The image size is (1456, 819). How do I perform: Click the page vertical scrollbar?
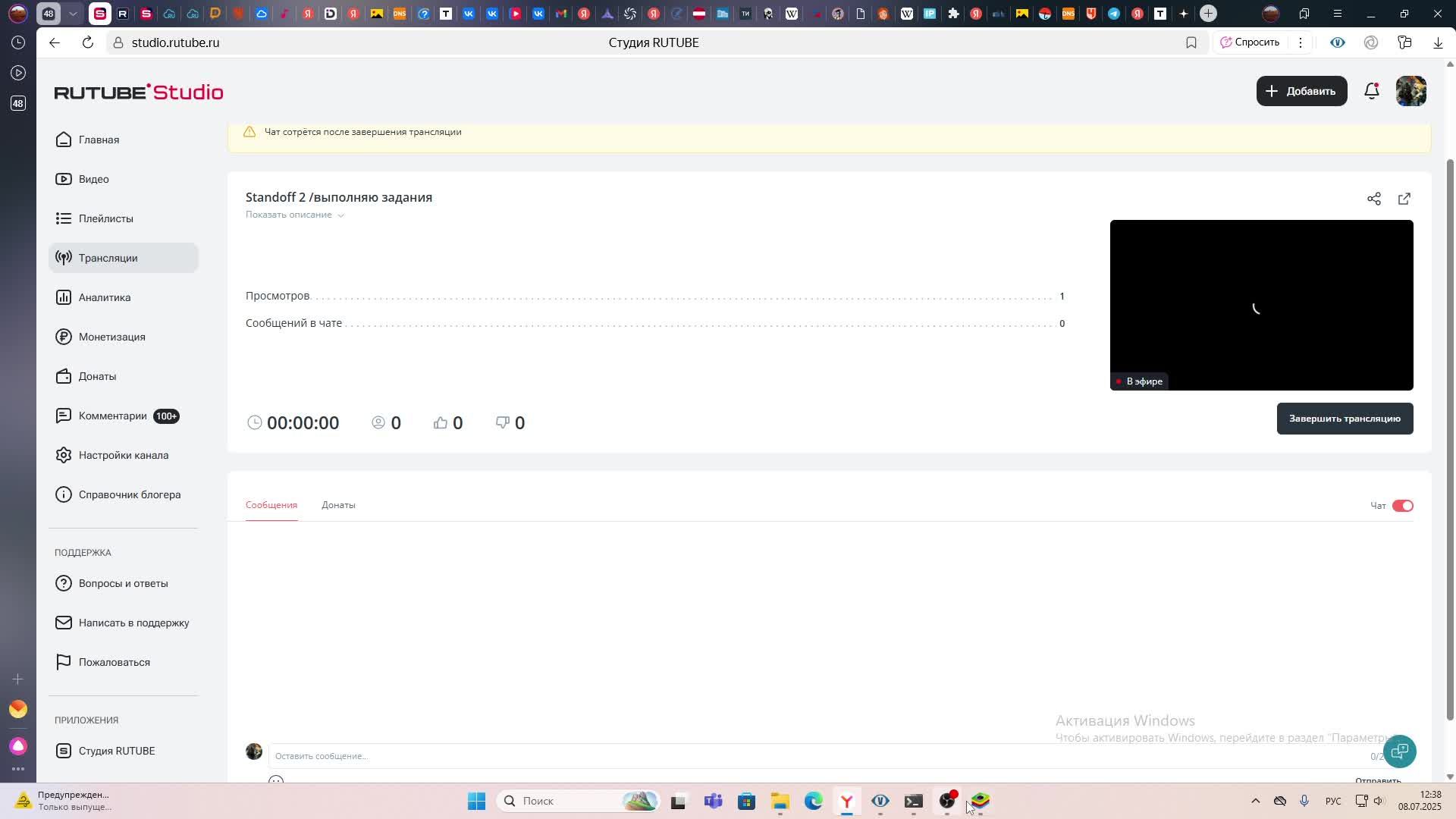1450,440
